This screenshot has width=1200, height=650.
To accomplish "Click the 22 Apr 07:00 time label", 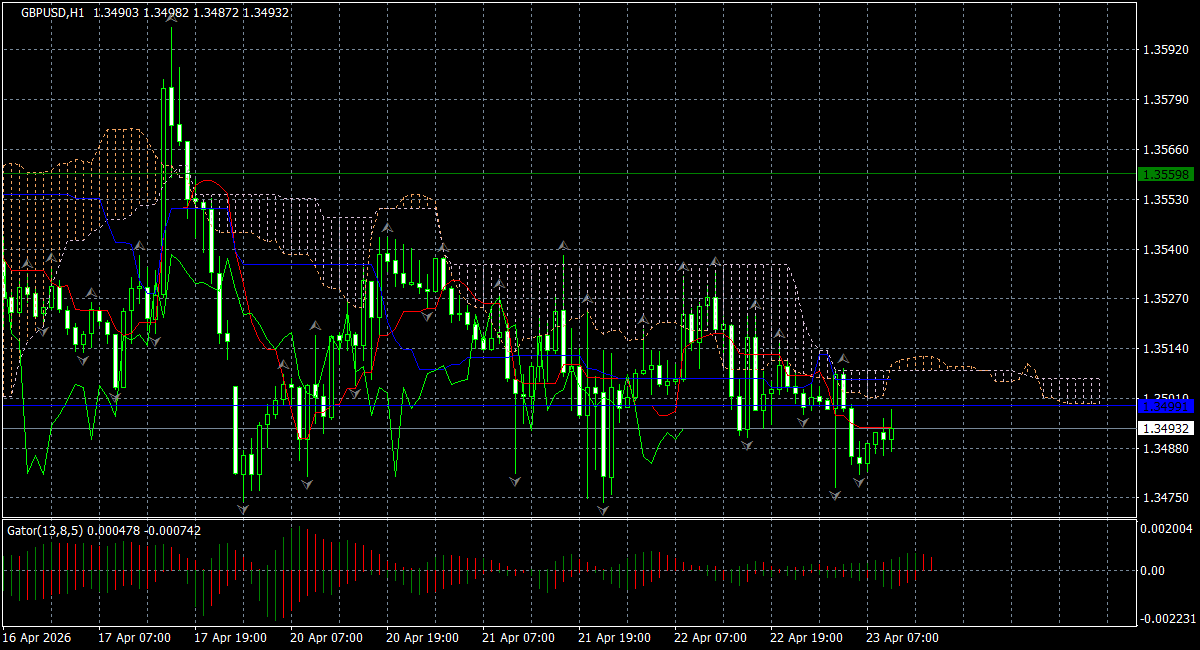I will [710, 637].
